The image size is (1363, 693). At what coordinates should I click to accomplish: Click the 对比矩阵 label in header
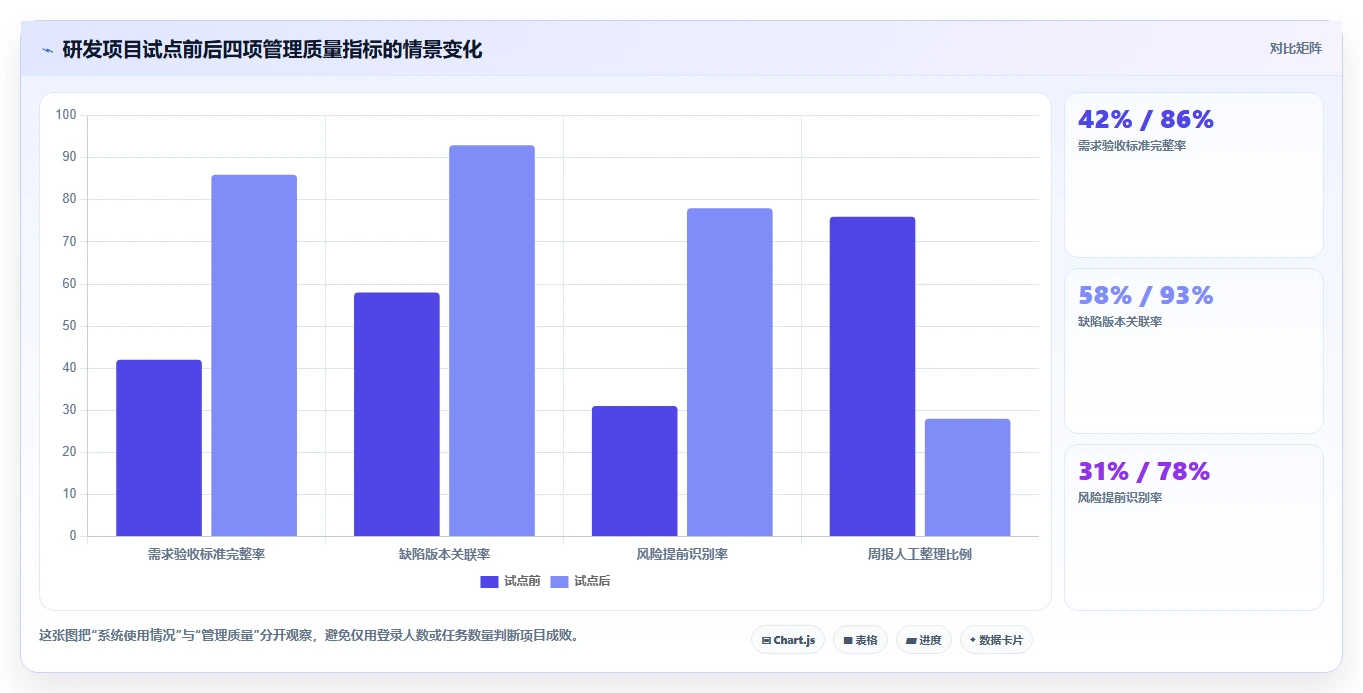pos(1295,49)
